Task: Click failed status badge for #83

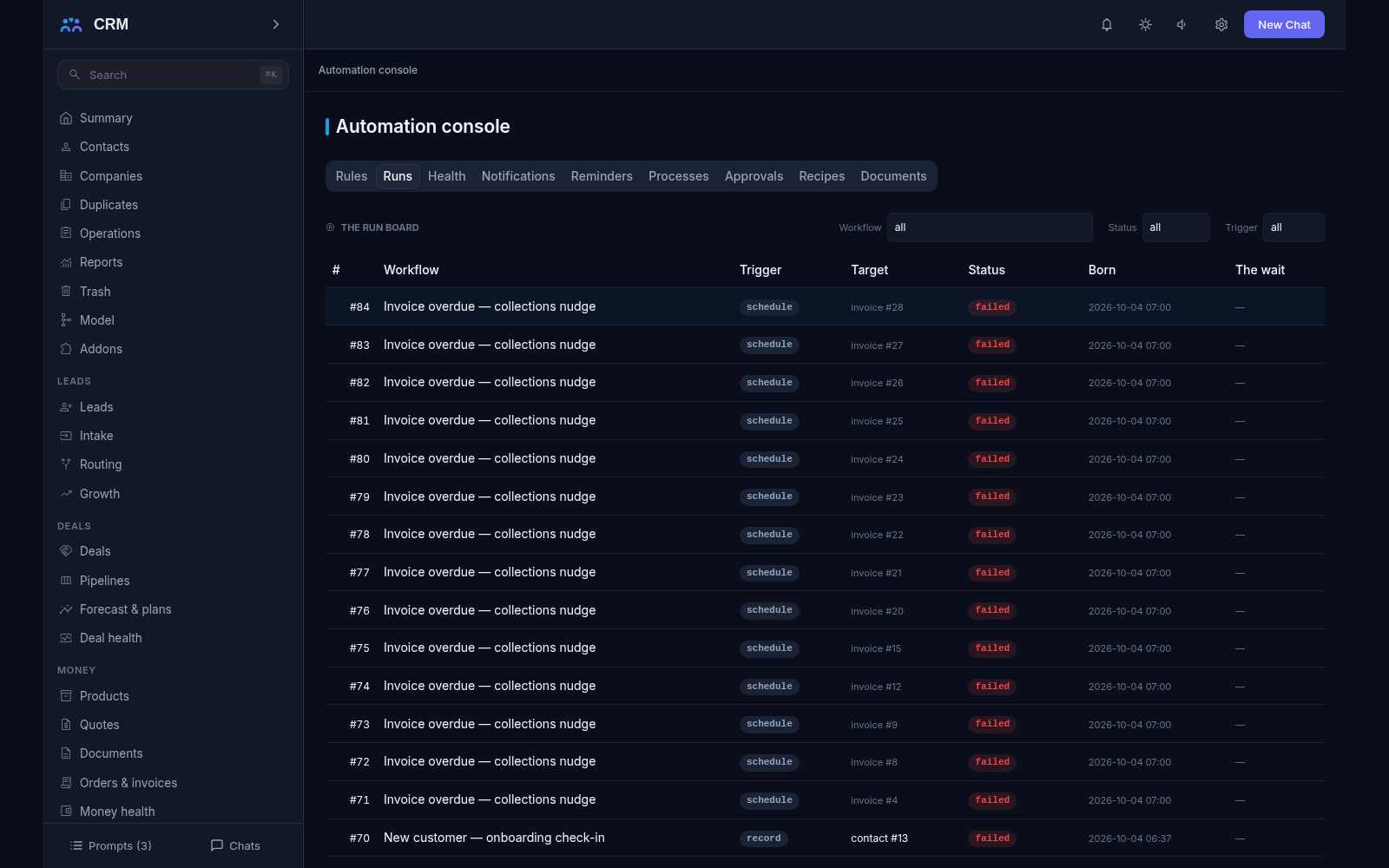Action: point(992,345)
